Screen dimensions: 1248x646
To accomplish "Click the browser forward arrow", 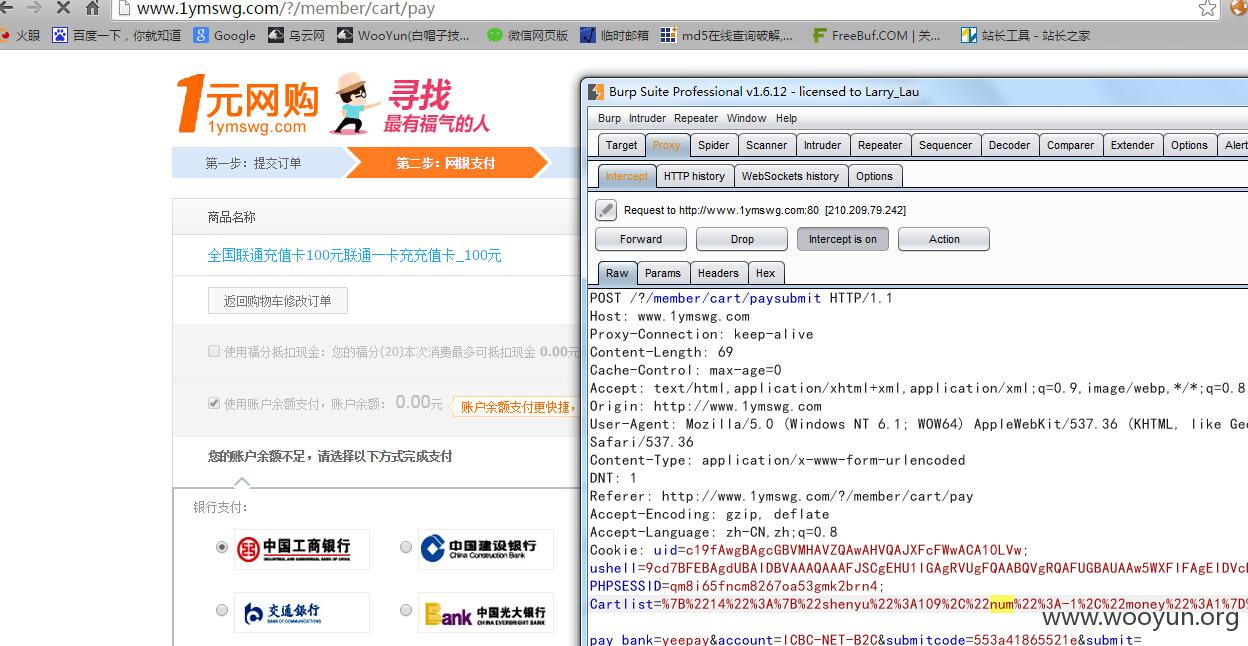I will click(x=35, y=8).
